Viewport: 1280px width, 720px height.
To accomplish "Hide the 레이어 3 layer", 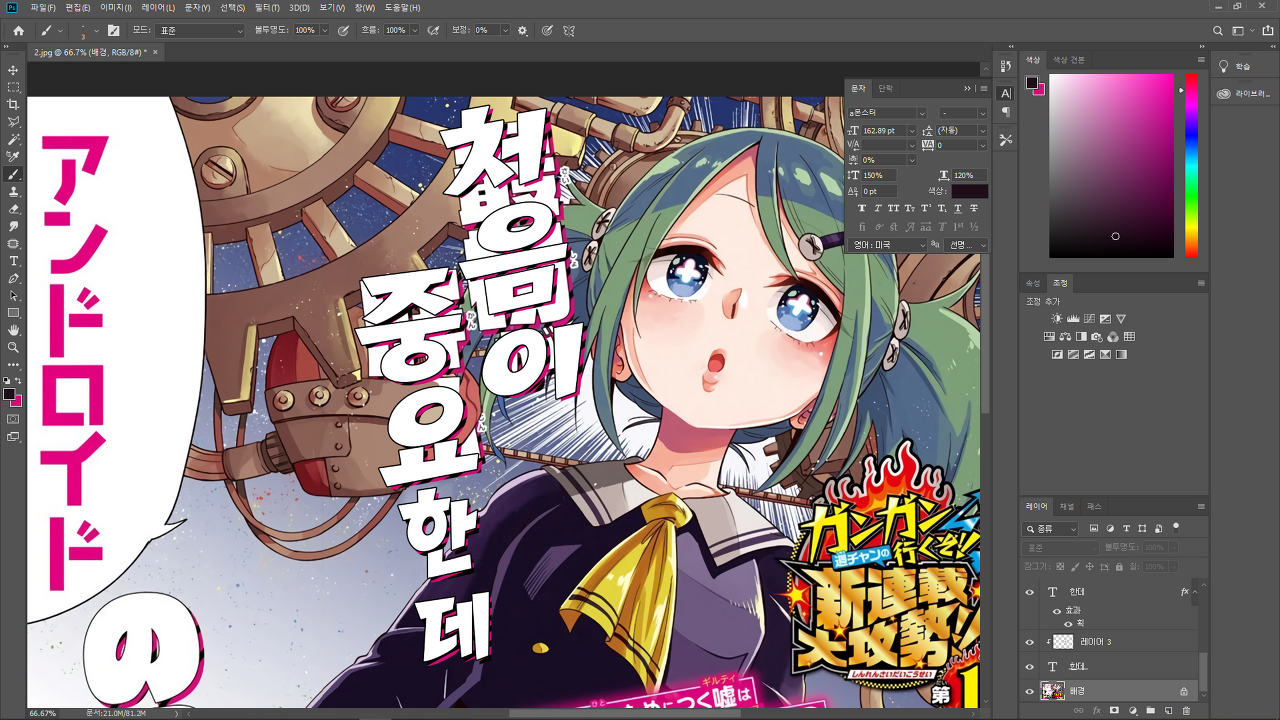I will pos(1030,642).
